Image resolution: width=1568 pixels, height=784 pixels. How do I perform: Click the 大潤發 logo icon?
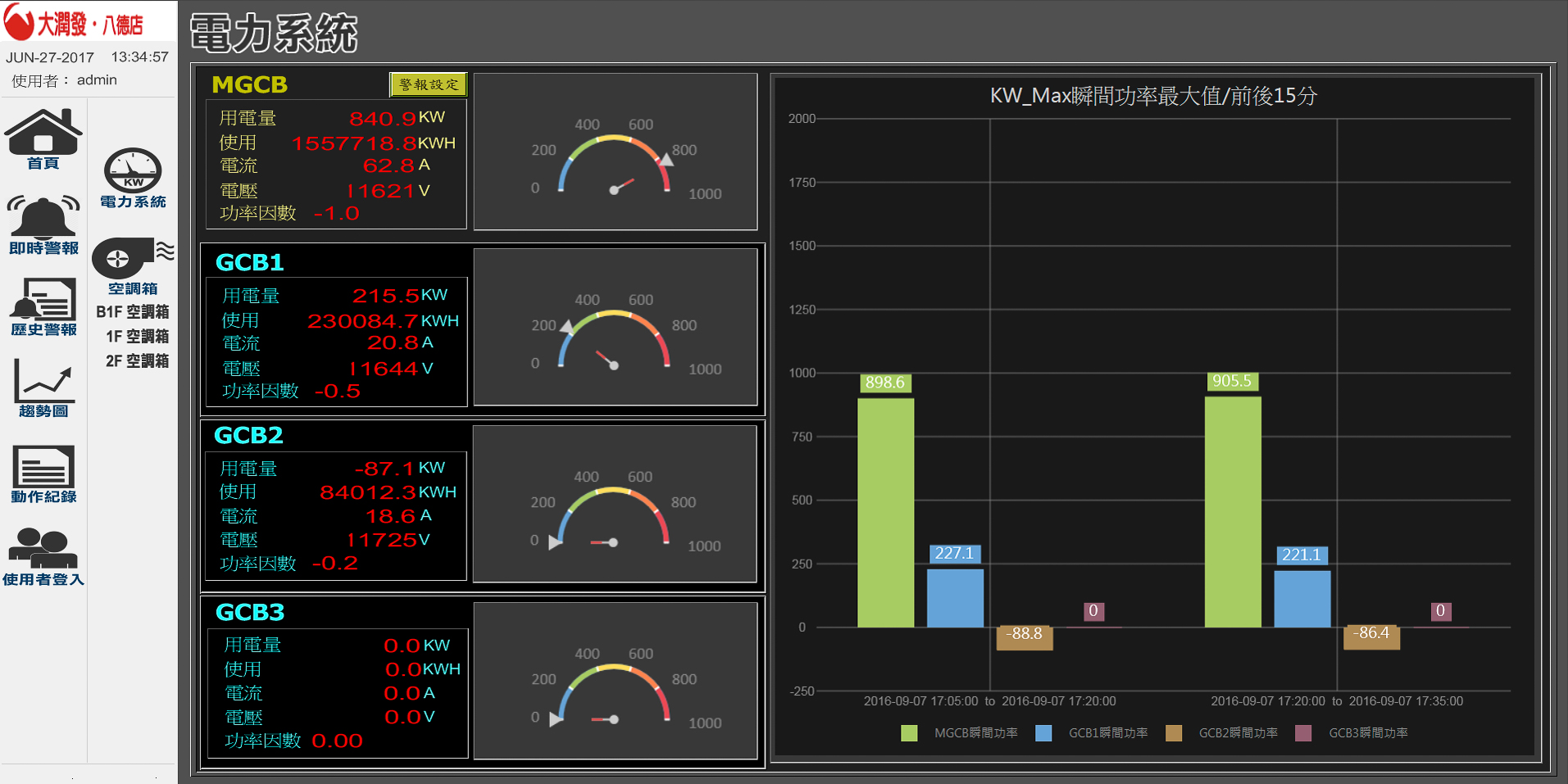[x=19, y=22]
